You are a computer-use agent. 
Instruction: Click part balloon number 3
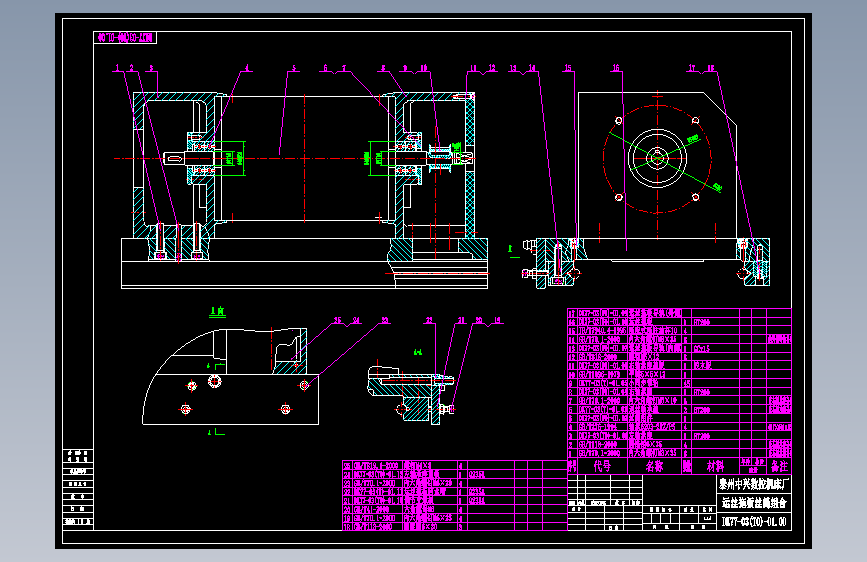click(x=151, y=68)
